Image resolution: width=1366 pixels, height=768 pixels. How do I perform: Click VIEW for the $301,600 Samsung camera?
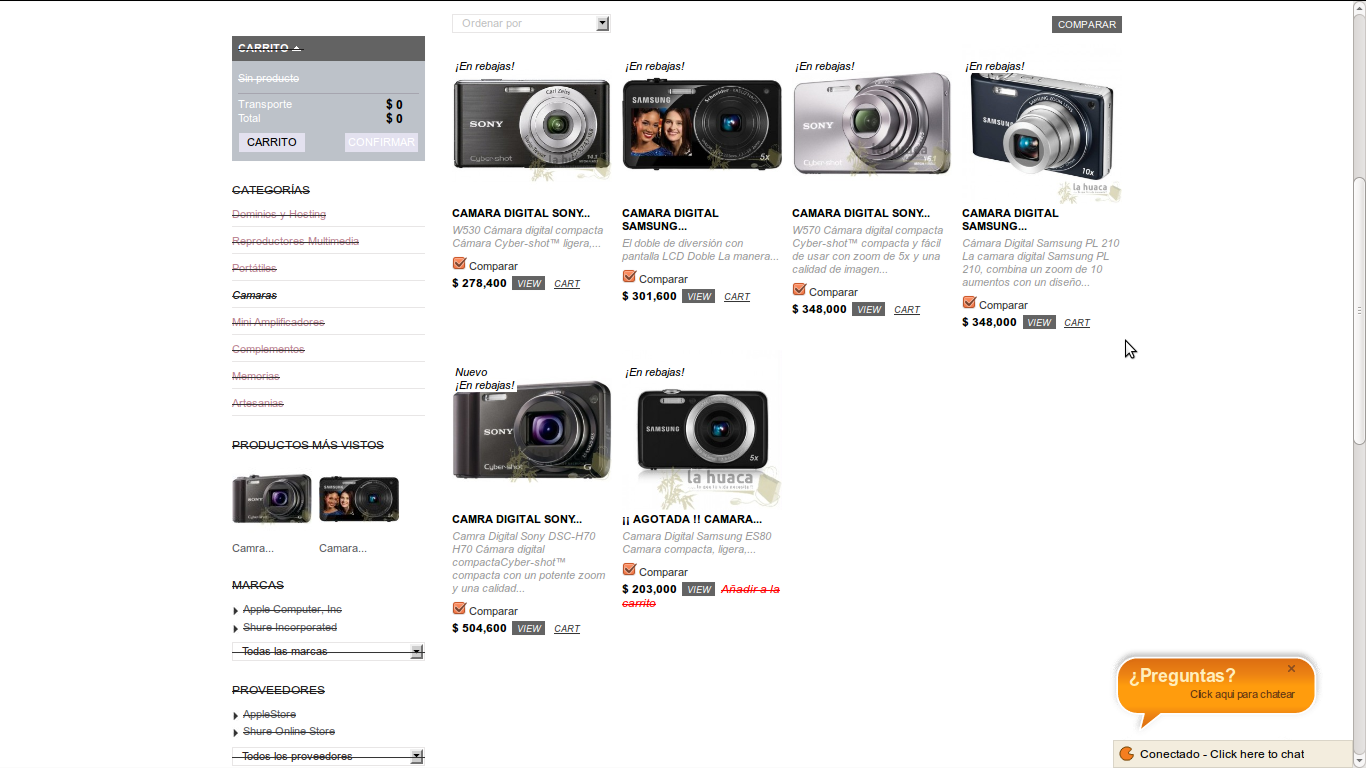(x=698, y=297)
